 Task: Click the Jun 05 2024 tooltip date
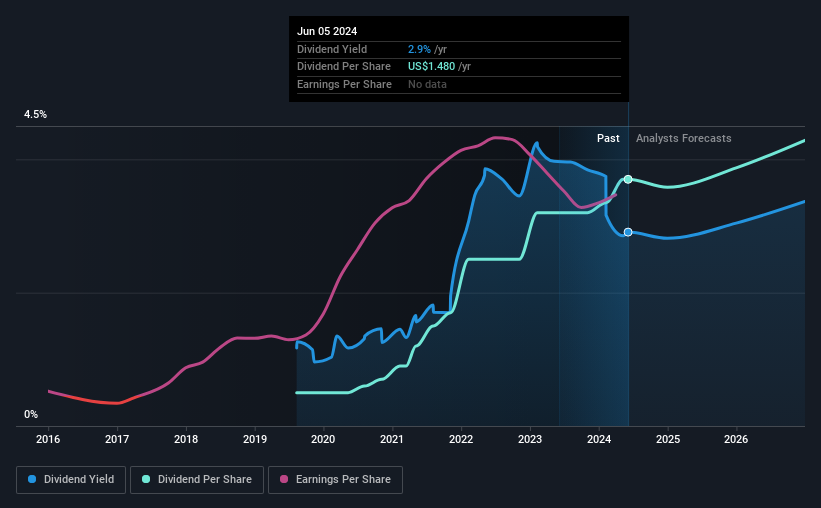[327, 31]
